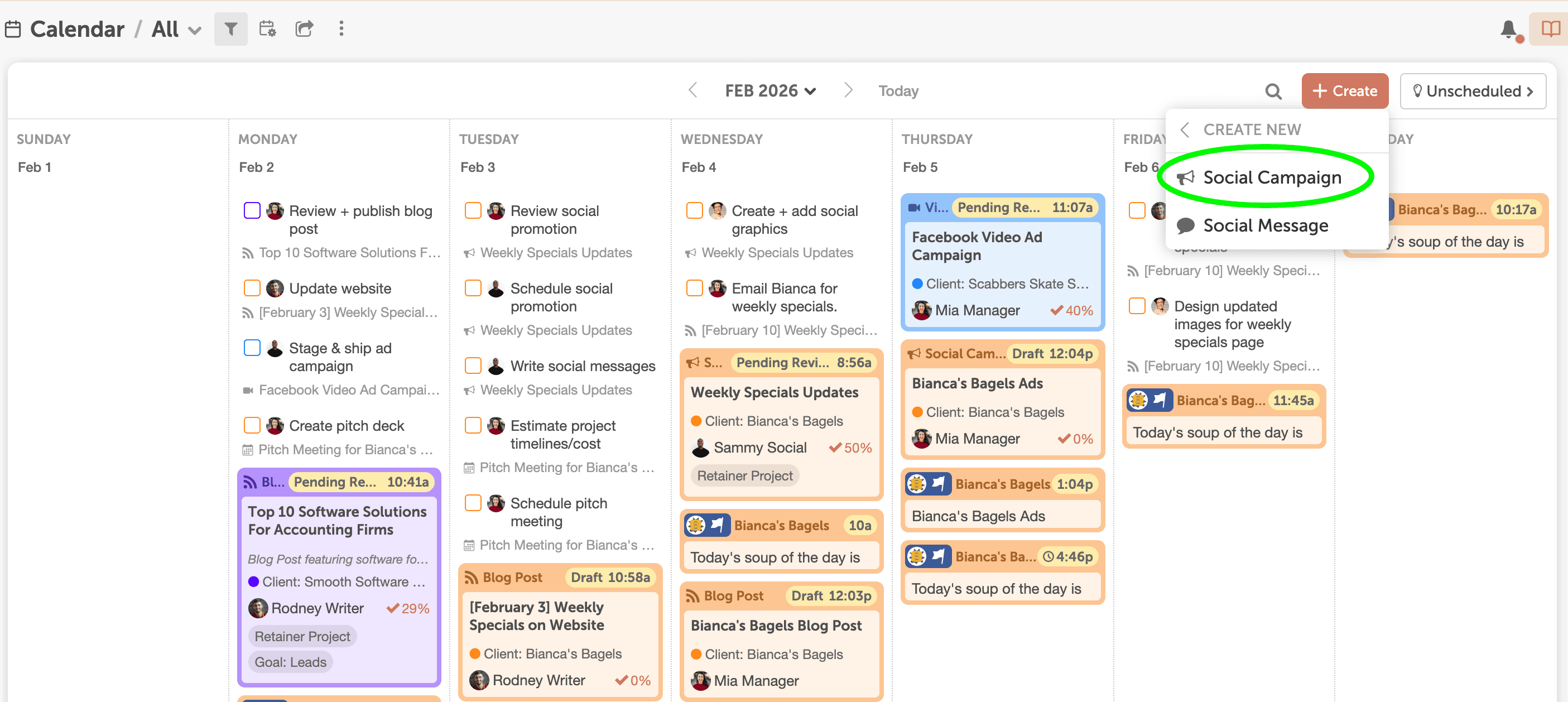Click the filter funnel icon
Image resolution: width=1568 pixels, height=702 pixels.
230,28
